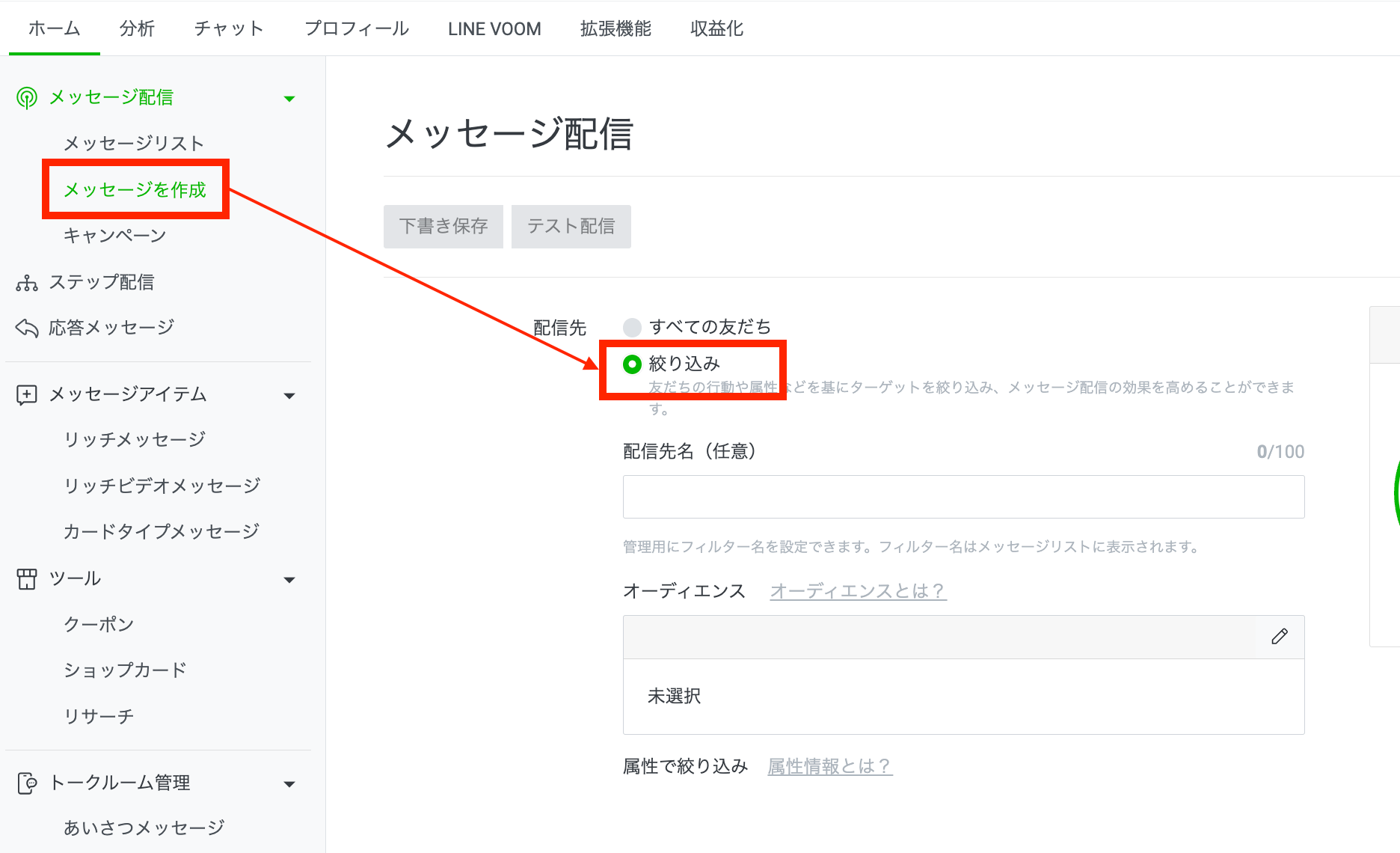Open リッチメッセージ in the sidebar

pos(135,439)
